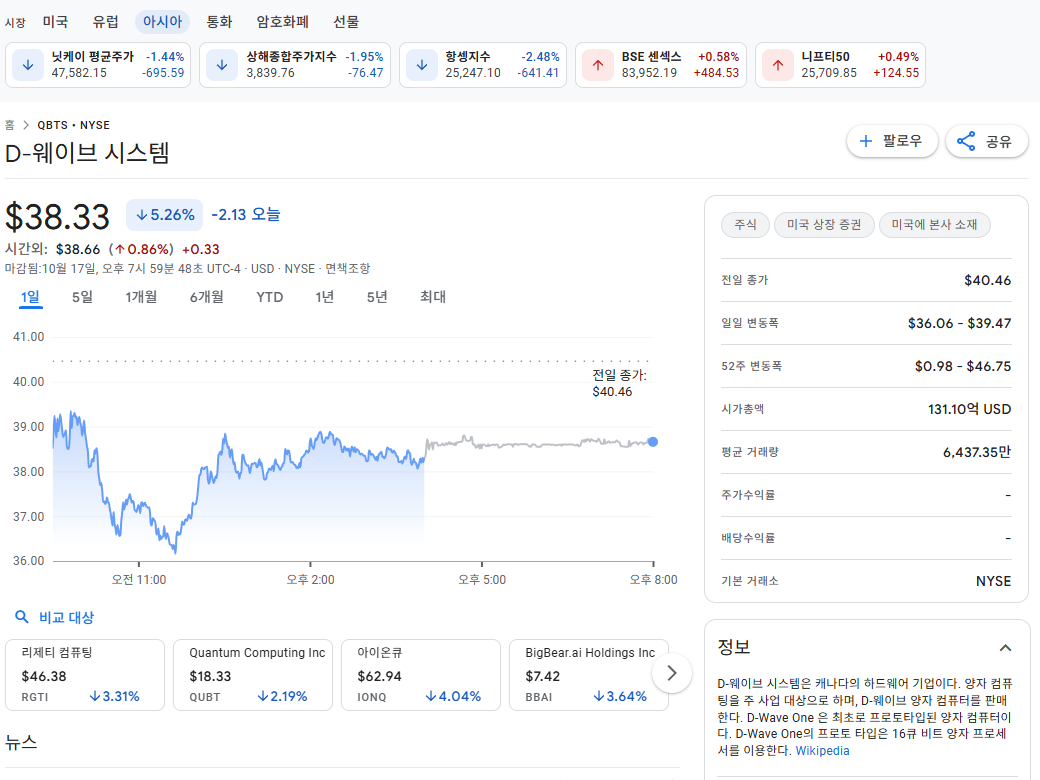The image size is (1040, 780).
Task: Switch to the 미국 market tab
Action: click(55, 22)
